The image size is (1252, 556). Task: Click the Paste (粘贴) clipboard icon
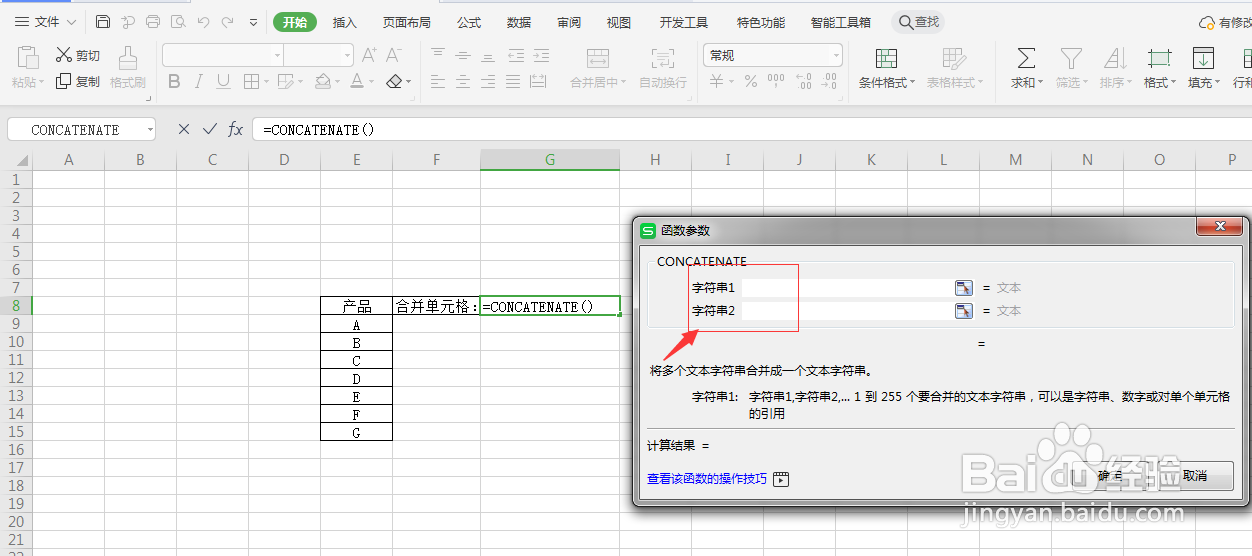[x=27, y=57]
